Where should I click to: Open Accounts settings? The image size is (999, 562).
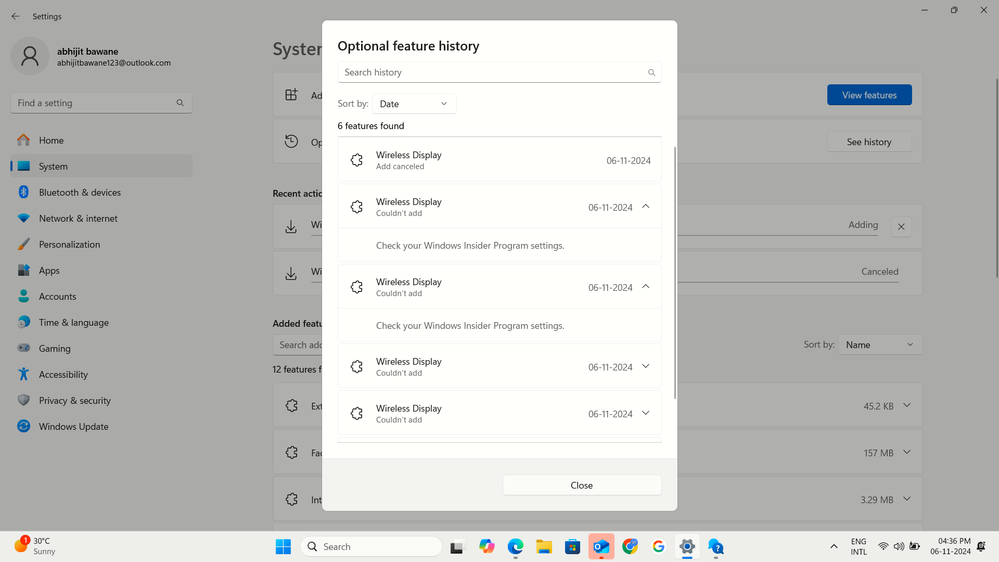(x=101, y=296)
